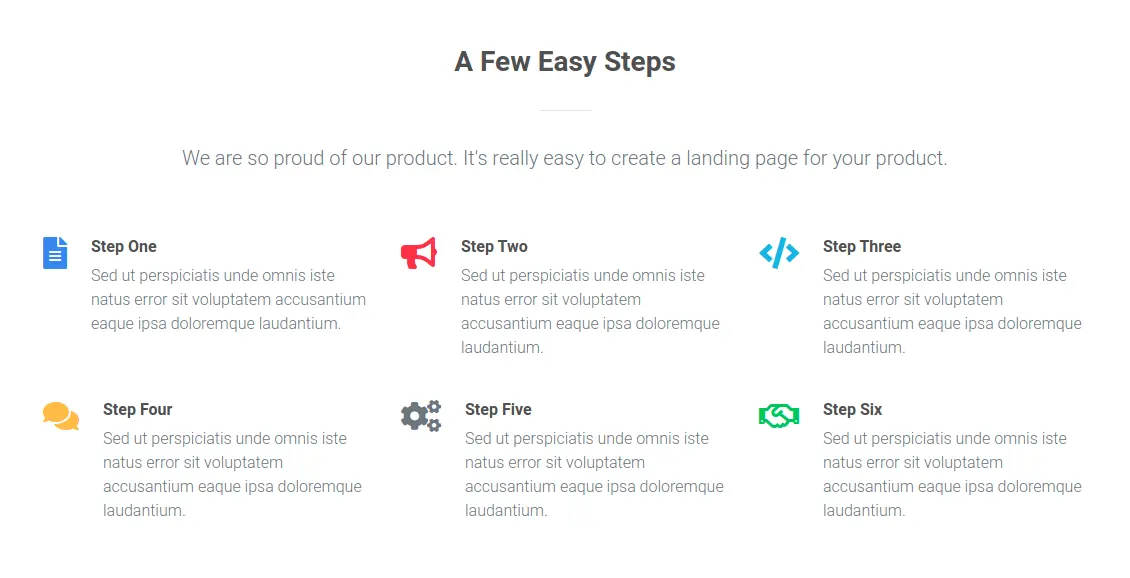This screenshot has height=578, width=1130.
Task: Click the blue document icon
Action: (x=55, y=253)
